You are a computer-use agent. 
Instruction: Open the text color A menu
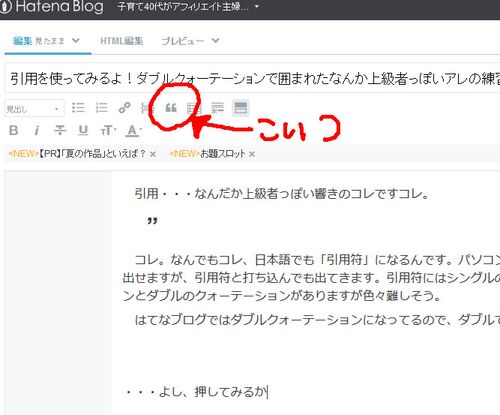(x=134, y=130)
